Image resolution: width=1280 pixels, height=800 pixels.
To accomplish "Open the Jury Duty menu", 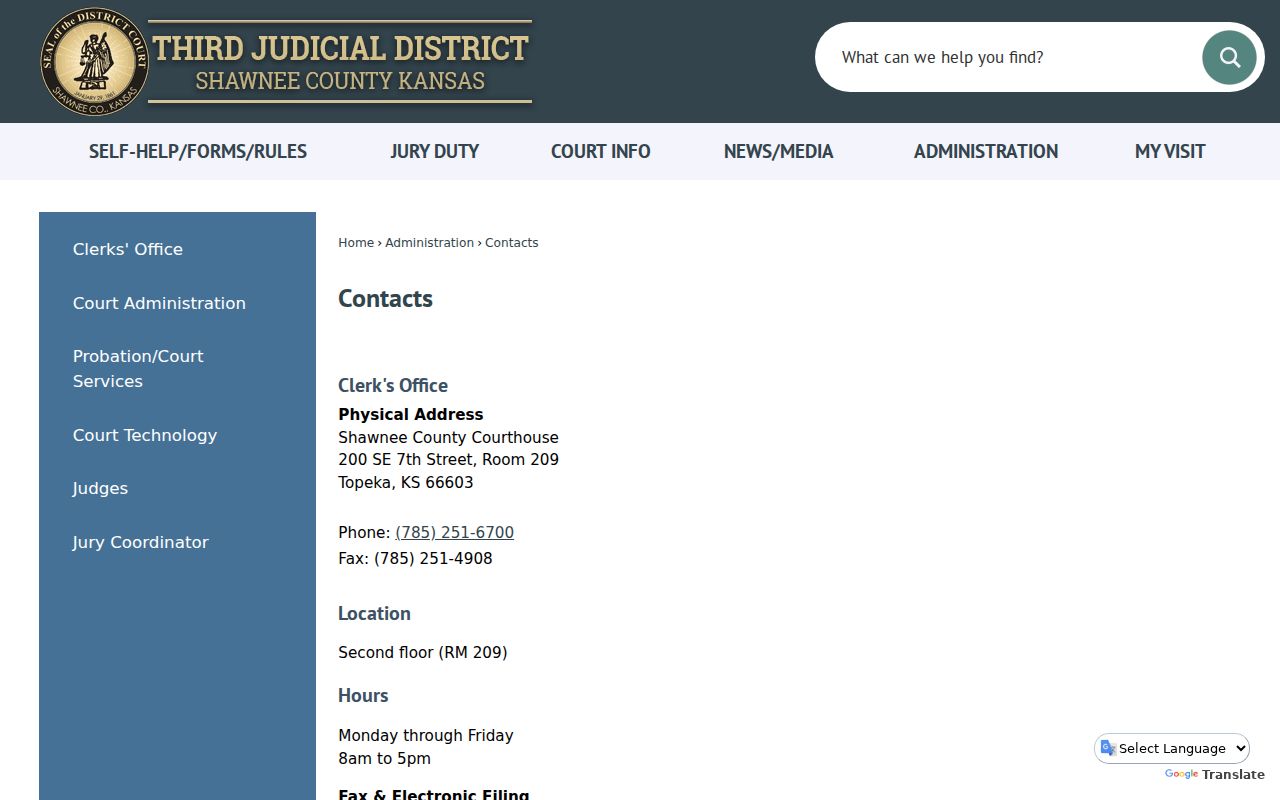I will [434, 151].
